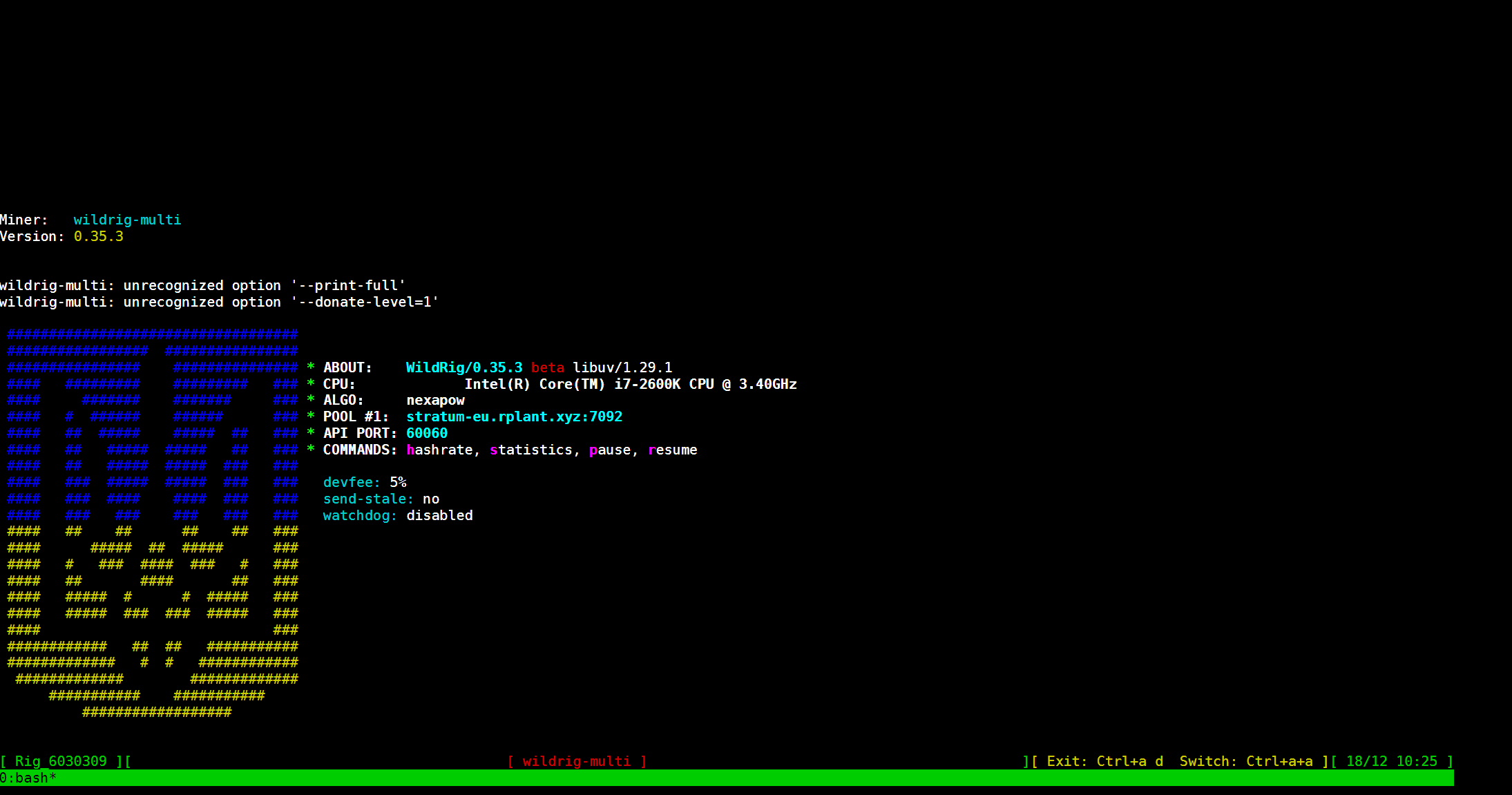Click the 18/12 10:25 clock display
The width and height of the screenshot is (1512, 795).
(1394, 761)
